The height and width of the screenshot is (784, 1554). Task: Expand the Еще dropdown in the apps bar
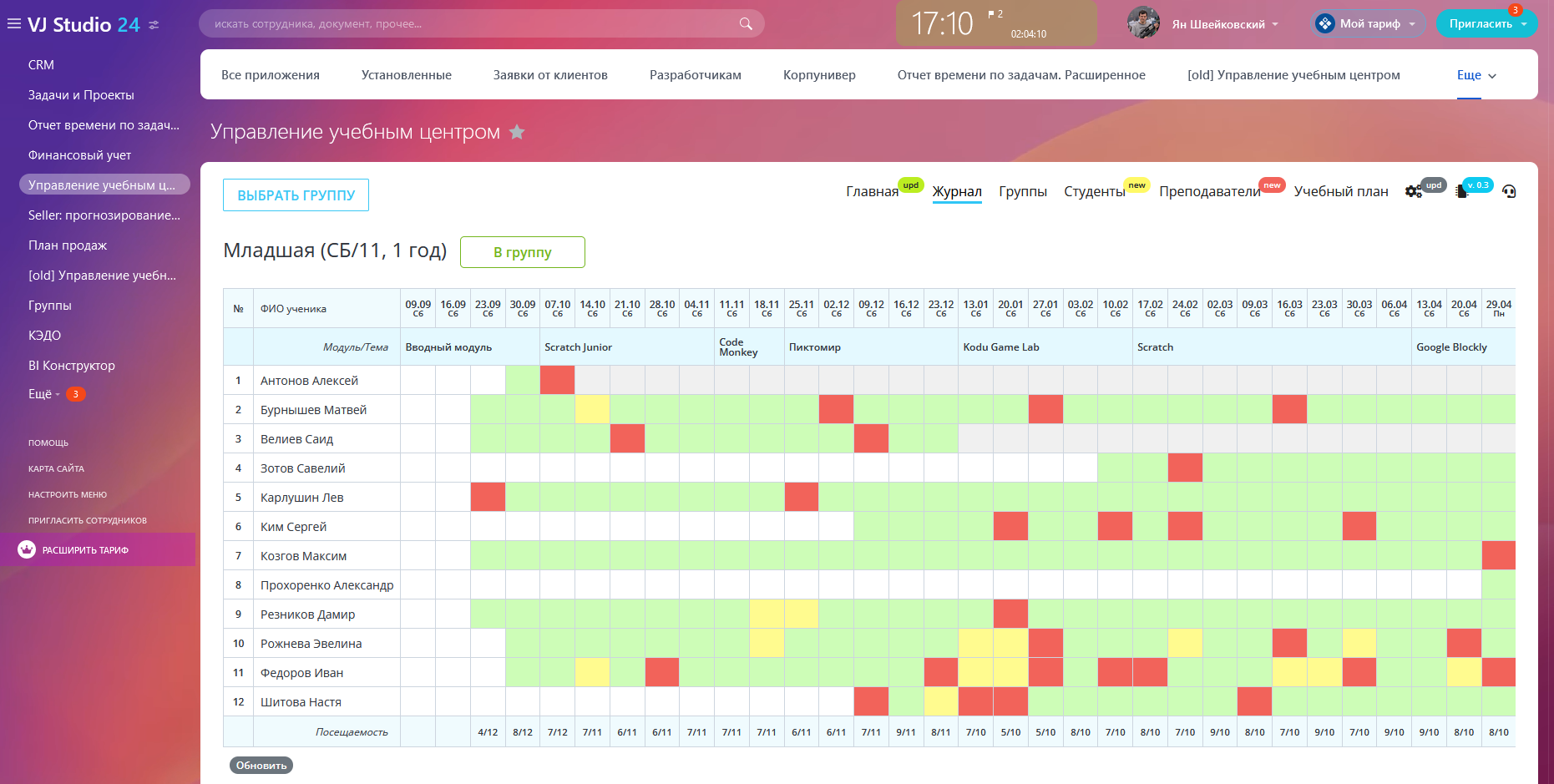(x=1476, y=75)
